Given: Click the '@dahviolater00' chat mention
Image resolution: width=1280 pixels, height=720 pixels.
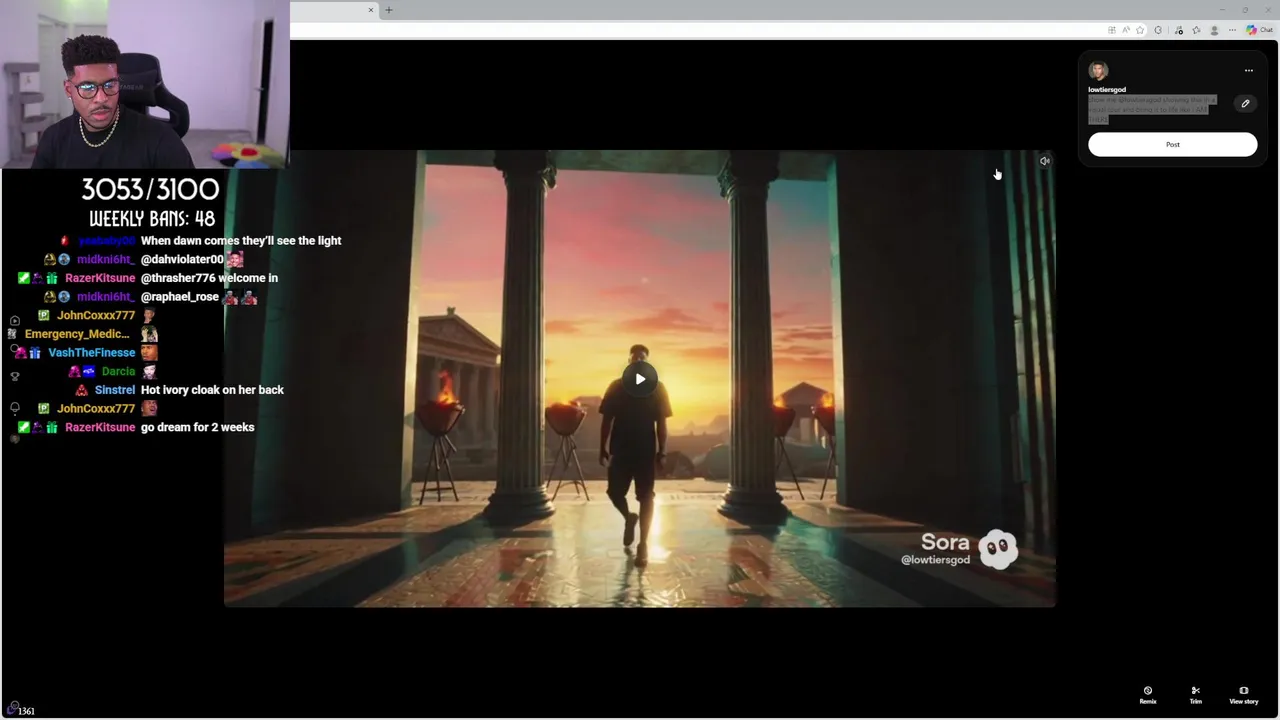Looking at the screenshot, I should pos(182,259).
